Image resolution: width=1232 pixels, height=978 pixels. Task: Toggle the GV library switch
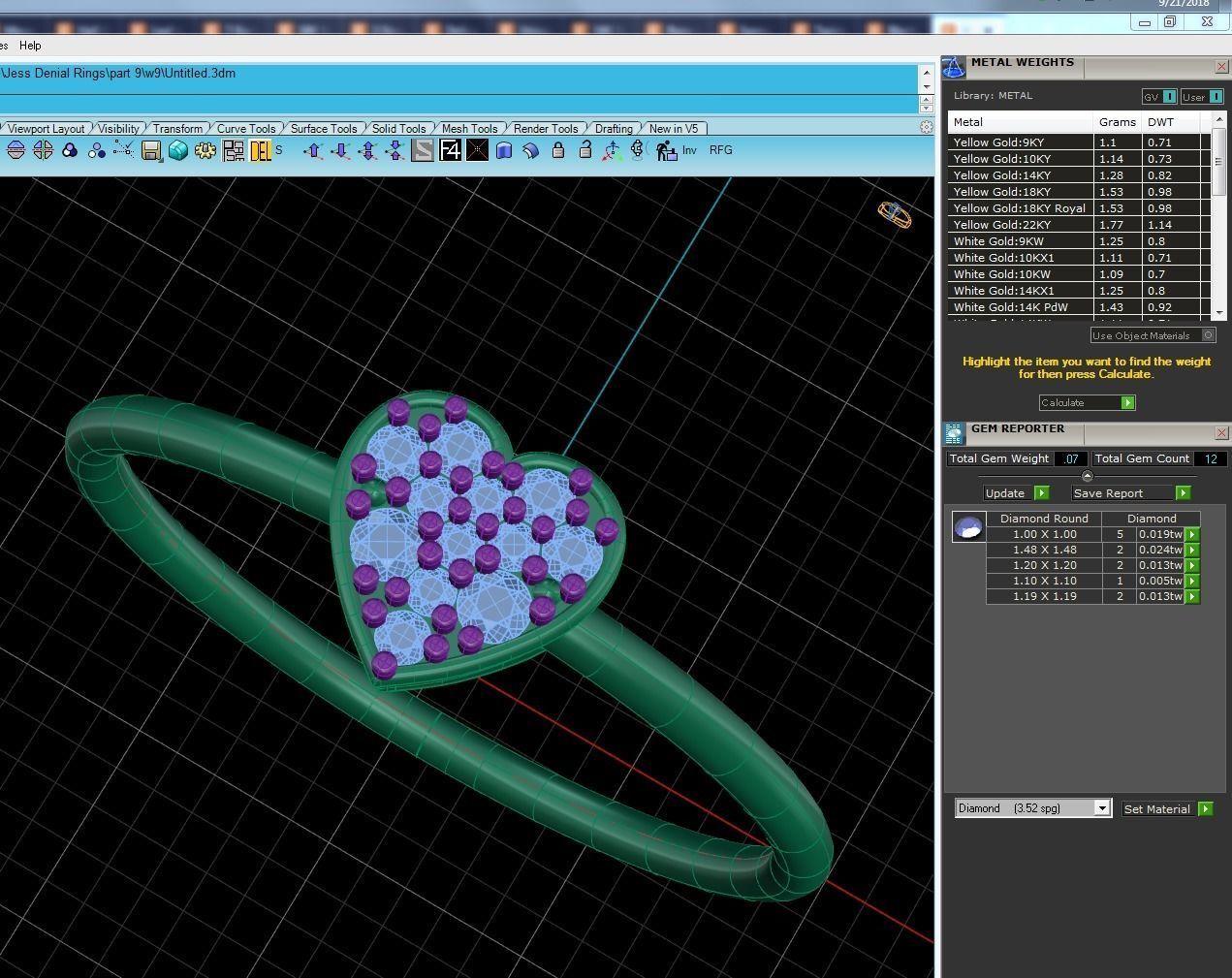tap(1159, 96)
